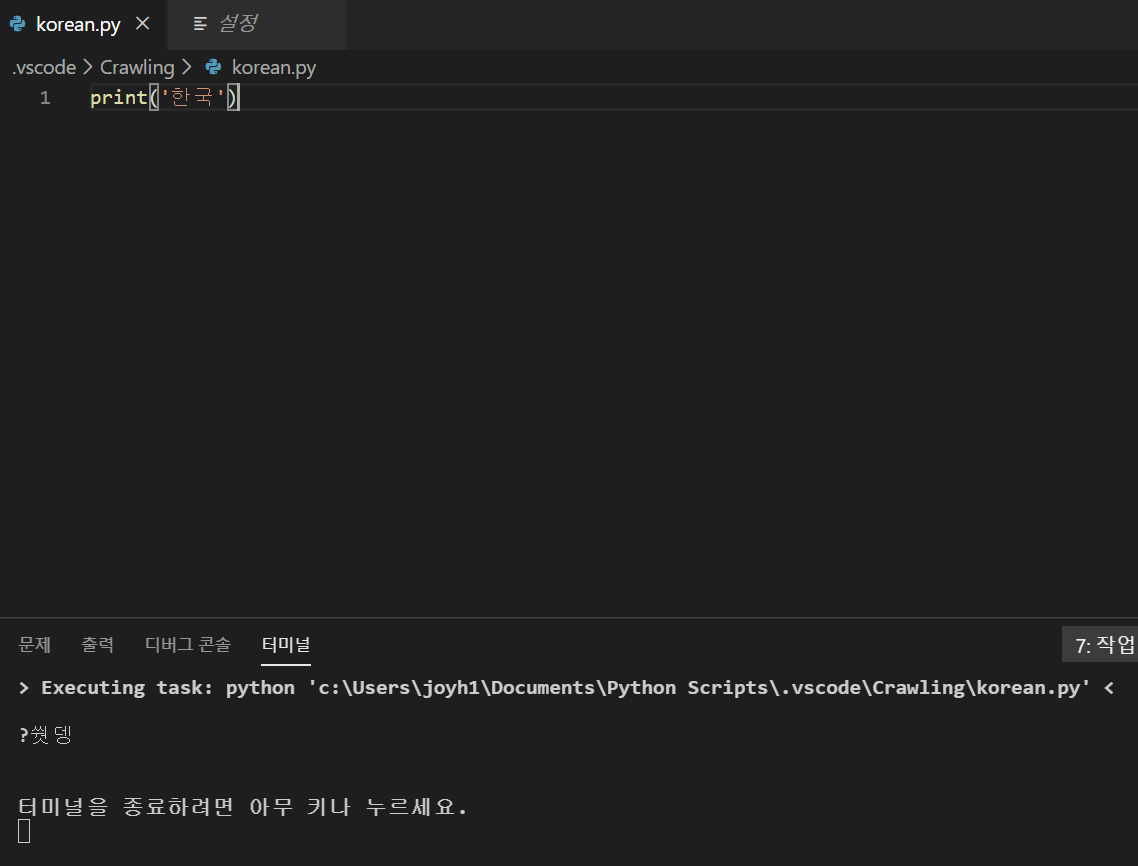The width and height of the screenshot is (1138, 866).
Task: Open the 터미널 panel tab
Action: point(285,644)
